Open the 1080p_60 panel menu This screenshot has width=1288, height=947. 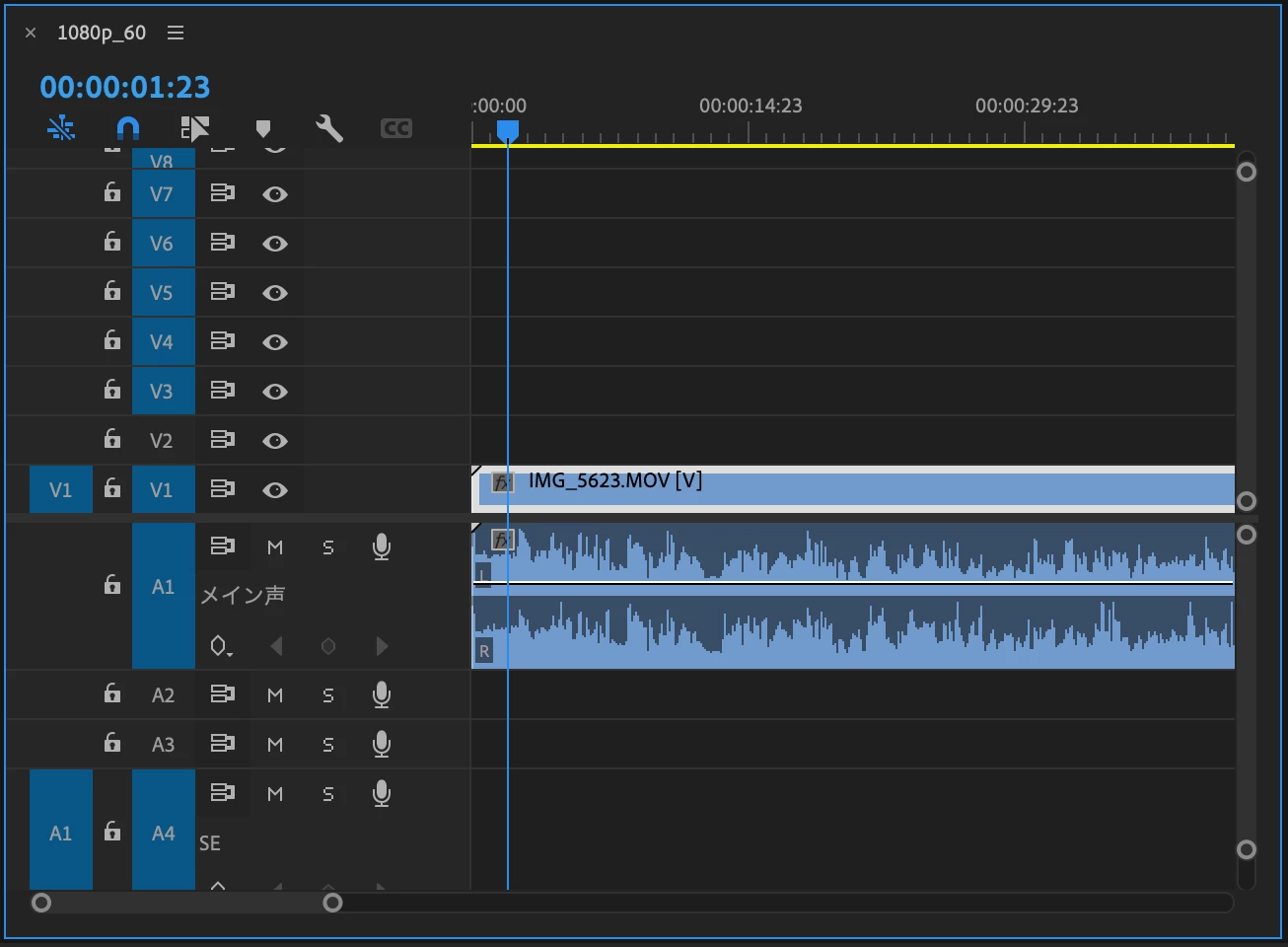click(x=176, y=33)
